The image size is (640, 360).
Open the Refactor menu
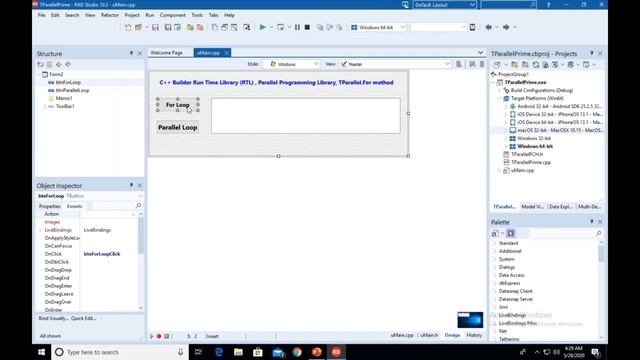pyautogui.click(x=110, y=15)
